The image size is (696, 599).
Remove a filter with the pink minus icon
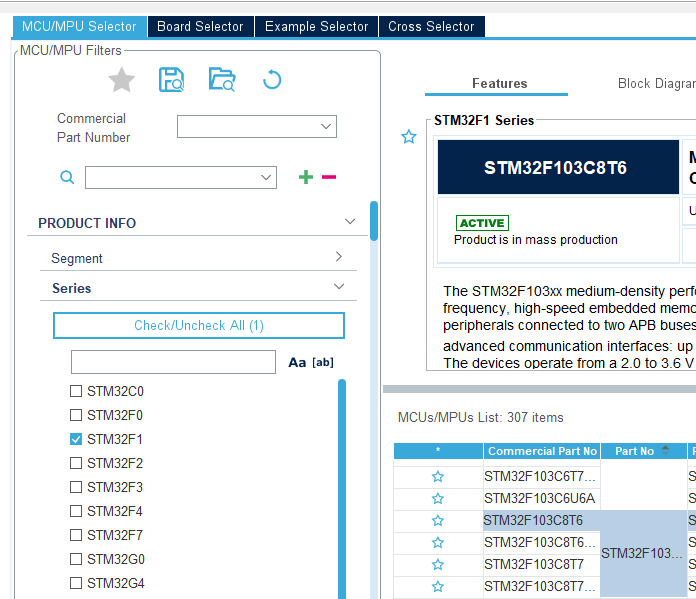329,177
